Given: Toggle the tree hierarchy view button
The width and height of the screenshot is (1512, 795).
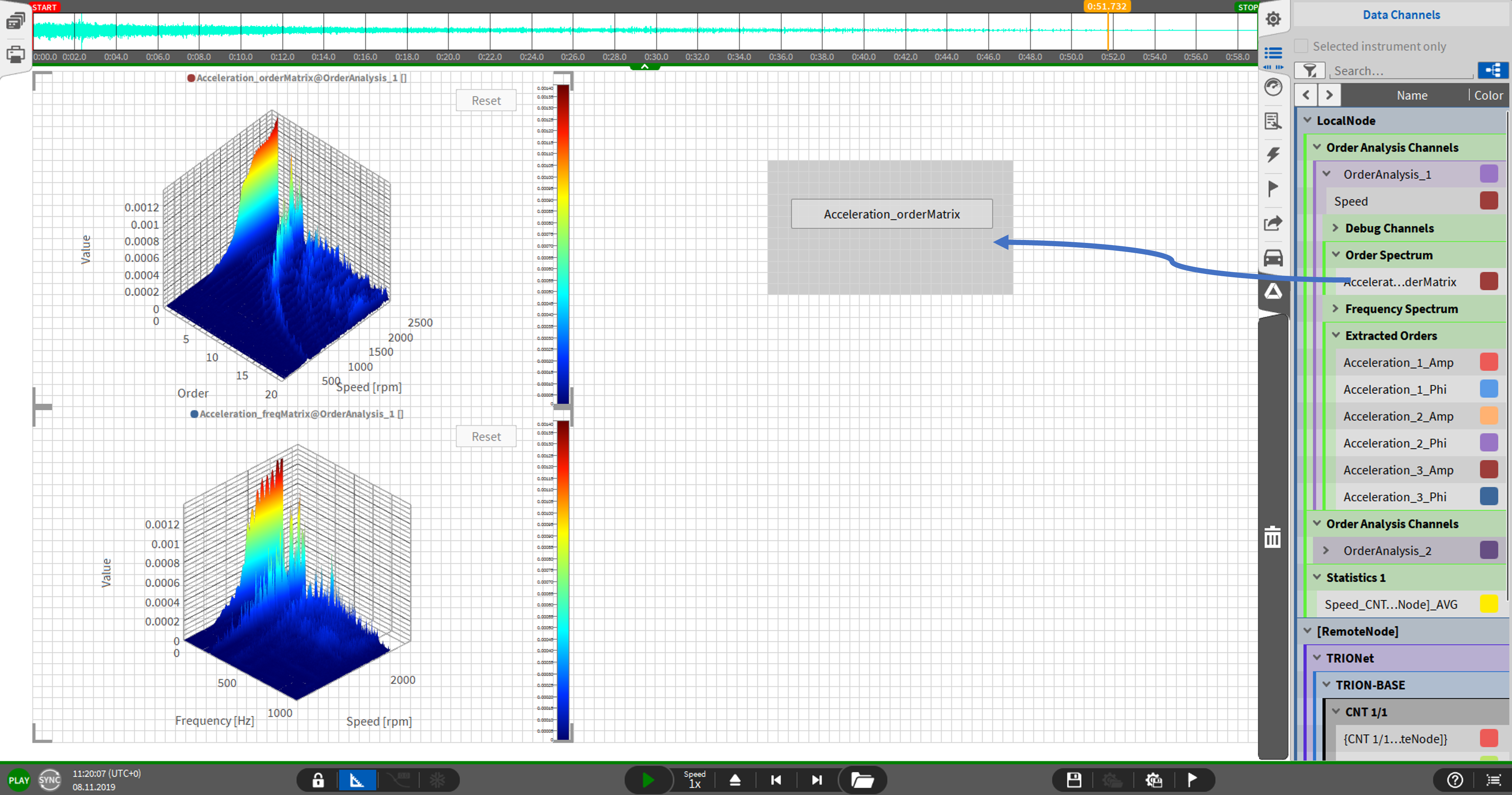Looking at the screenshot, I should tap(1493, 70).
